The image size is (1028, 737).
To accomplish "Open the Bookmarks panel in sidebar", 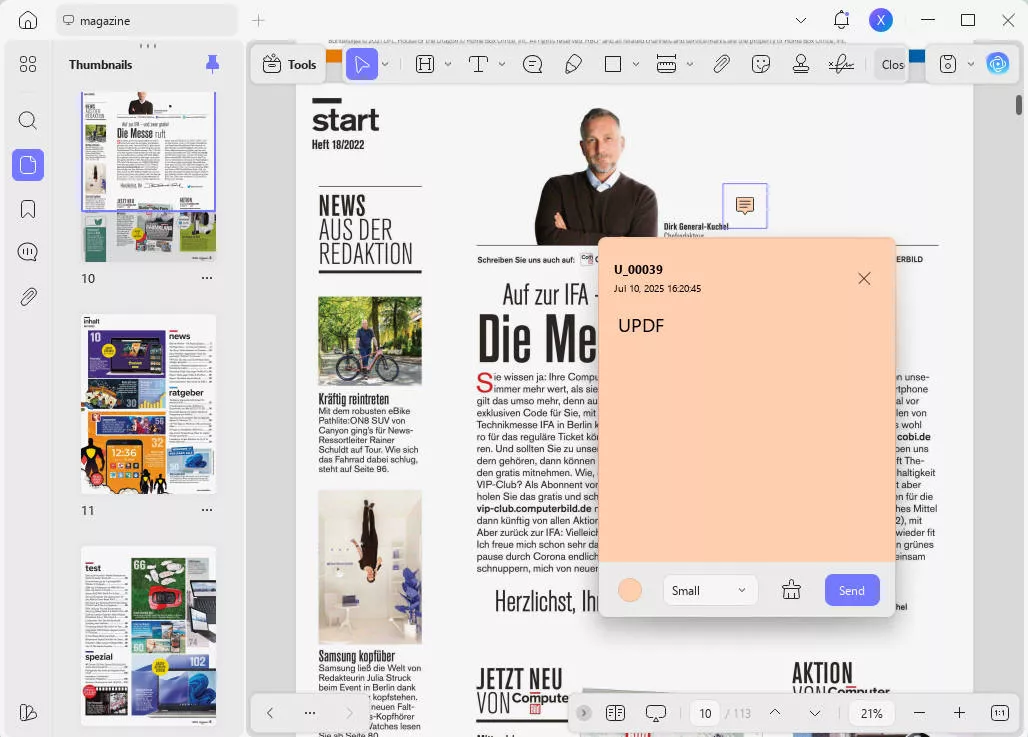I will 28,209.
